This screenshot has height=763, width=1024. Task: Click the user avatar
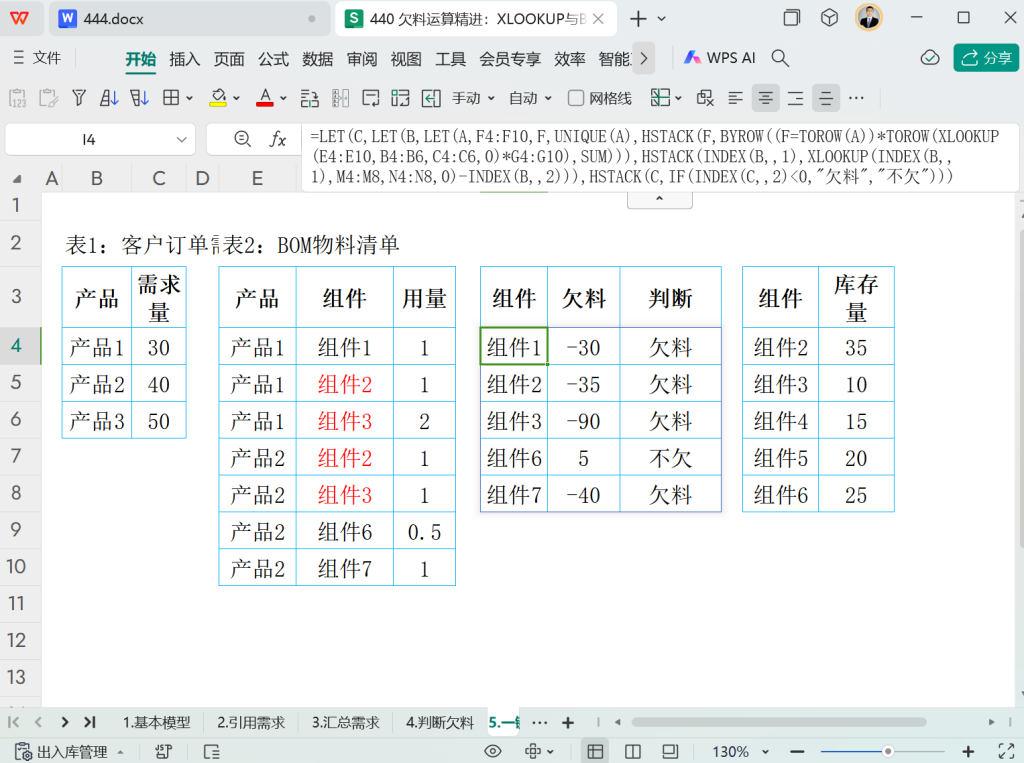(869, 18)
